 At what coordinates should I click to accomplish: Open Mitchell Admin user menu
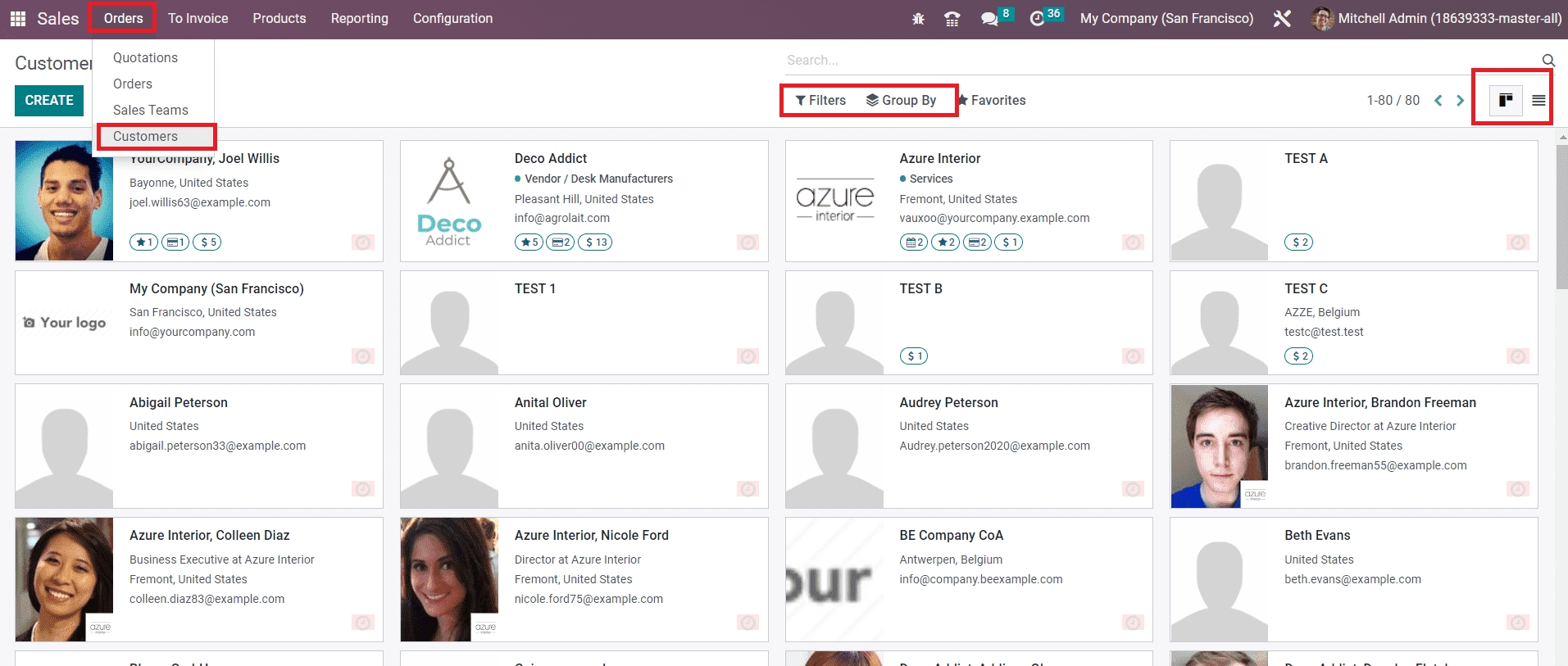1437,18
